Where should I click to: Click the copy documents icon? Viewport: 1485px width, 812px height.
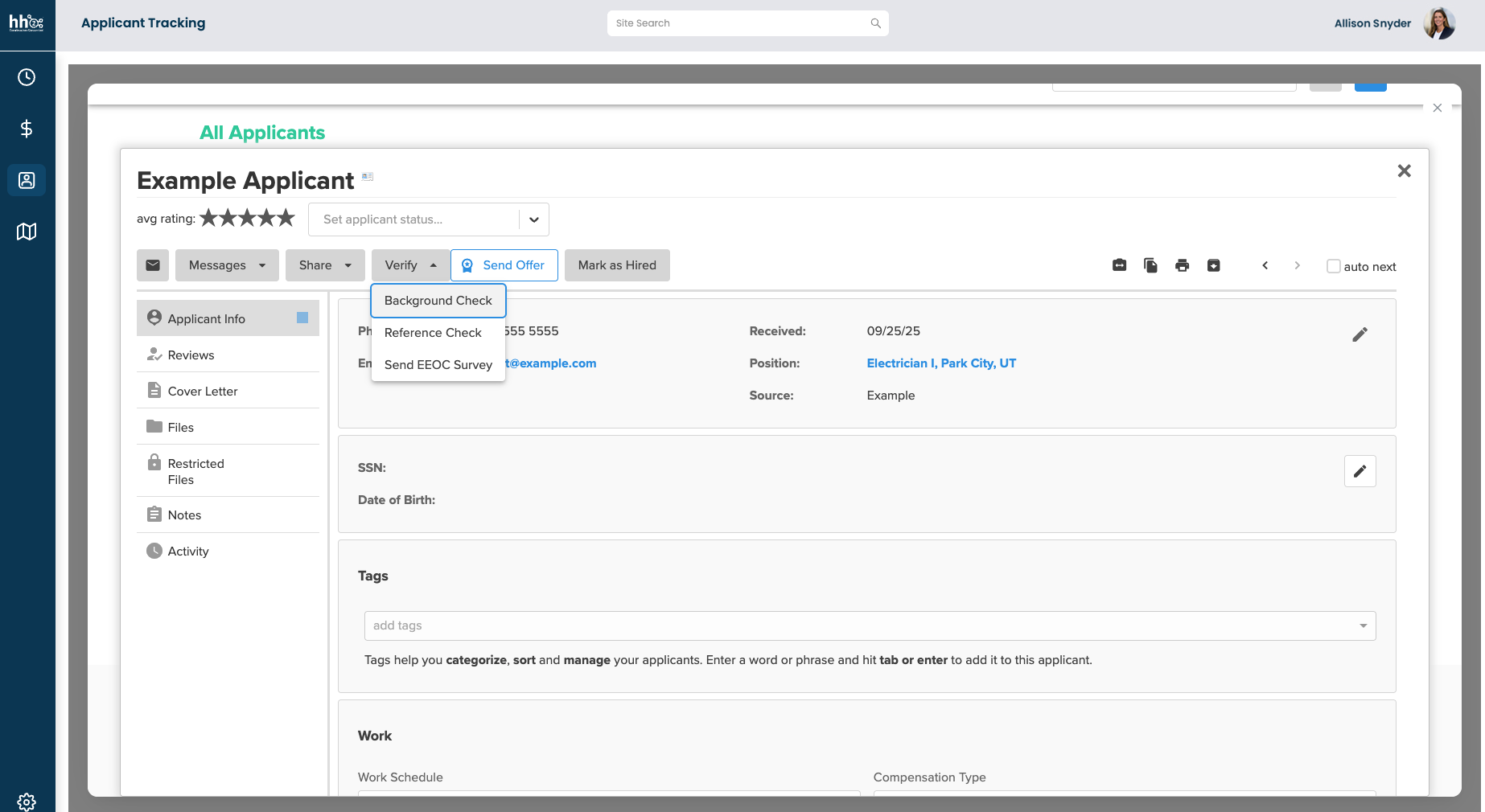(1150, 265)
